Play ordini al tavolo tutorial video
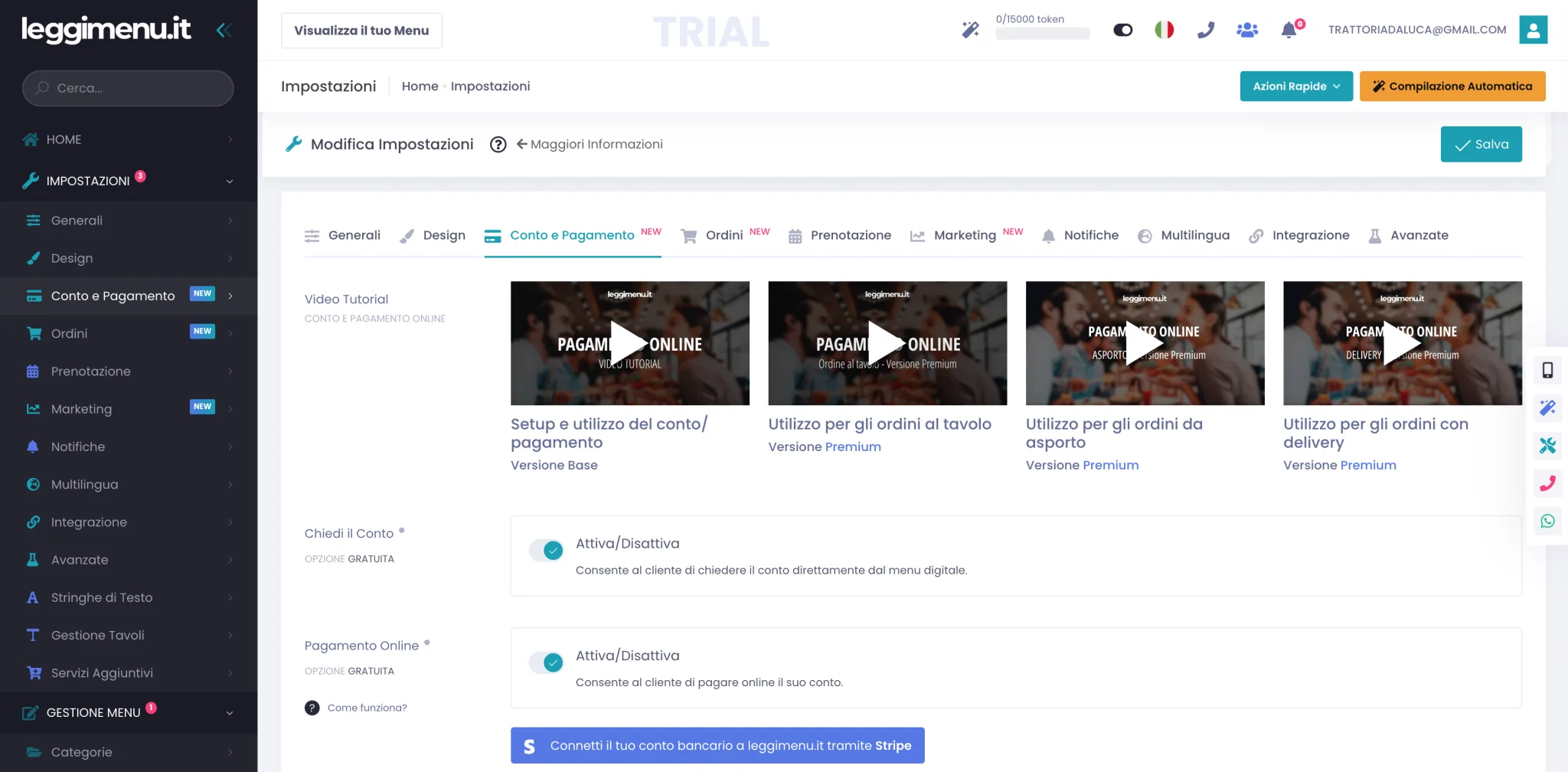The image size is (1568, 772). [x=887, y=343]
